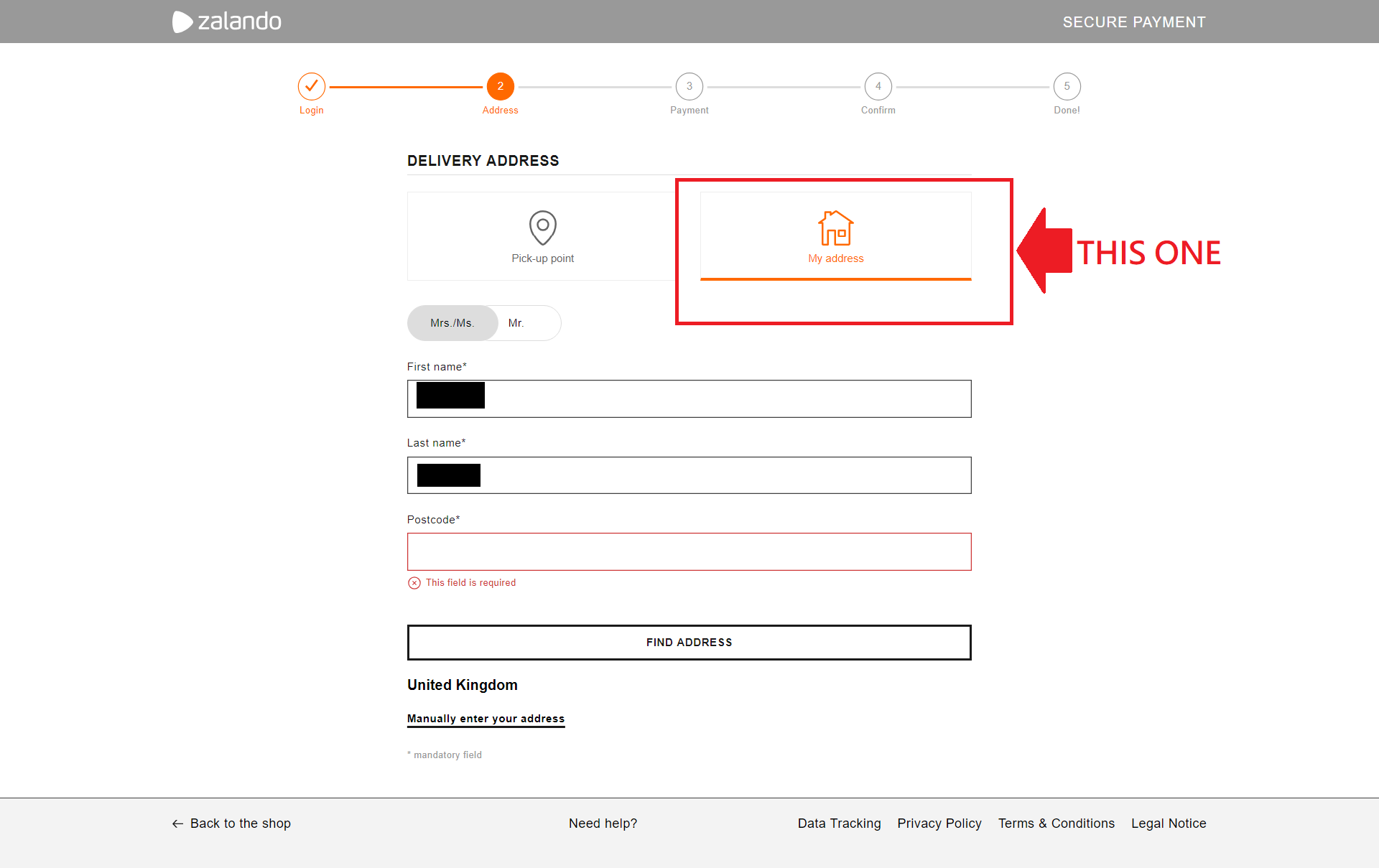The width and height of the screenshot is (1379, 868).
Task: Select the Mrs./Ms. title option
Action: [452, 323]
